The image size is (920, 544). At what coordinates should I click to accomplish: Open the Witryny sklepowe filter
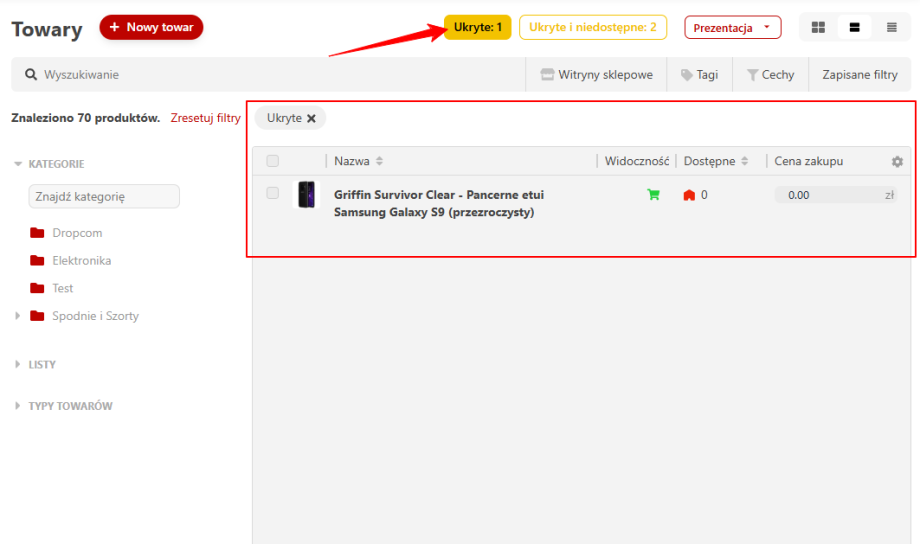pos(596,75)
